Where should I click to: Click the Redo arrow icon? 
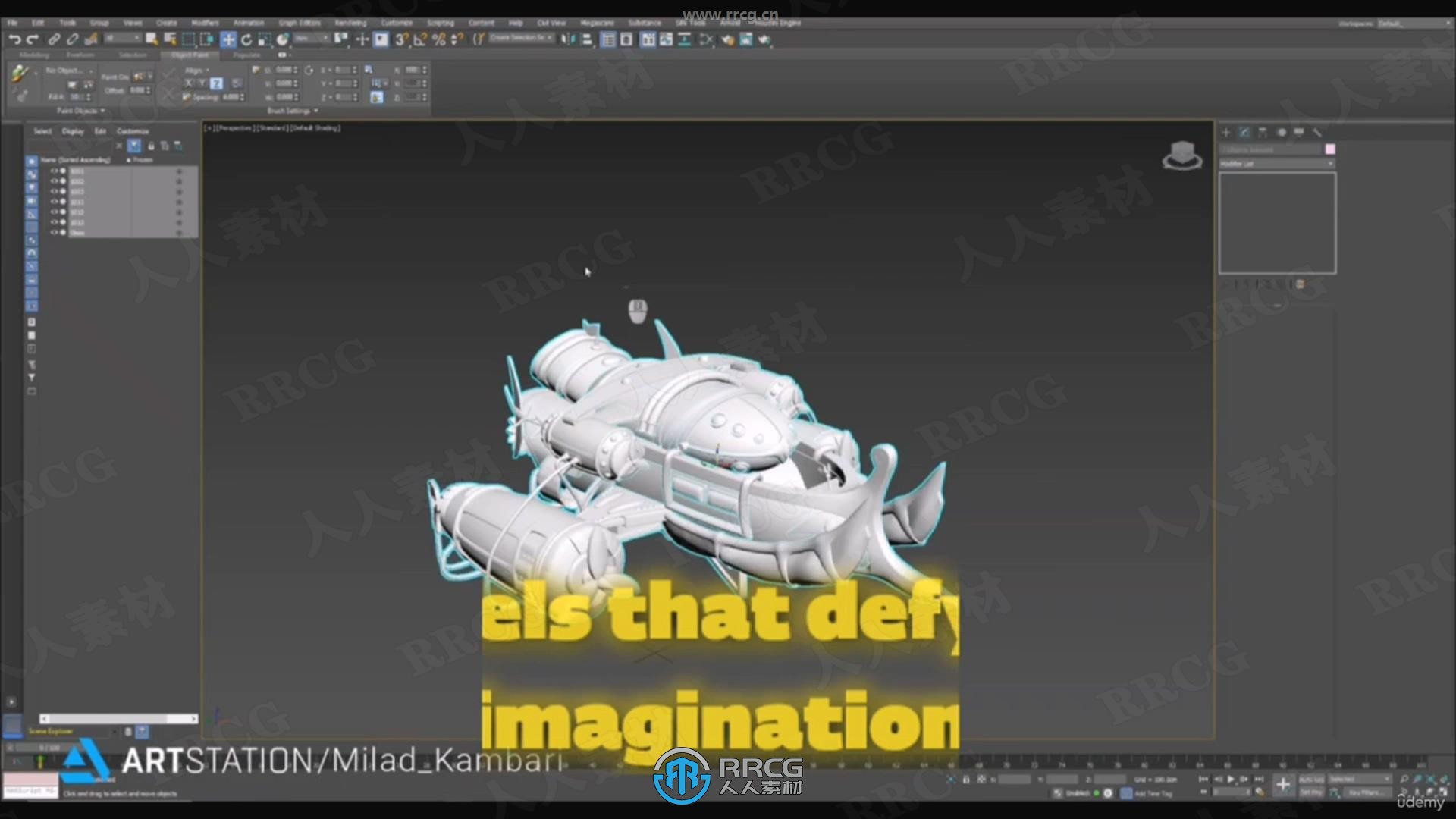pos(33,39)
